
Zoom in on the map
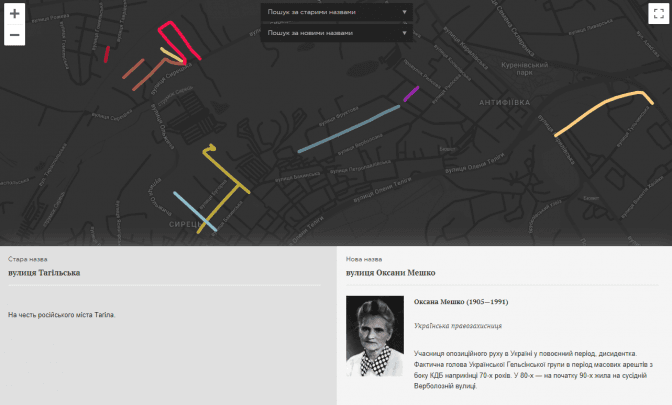(15, 14)
